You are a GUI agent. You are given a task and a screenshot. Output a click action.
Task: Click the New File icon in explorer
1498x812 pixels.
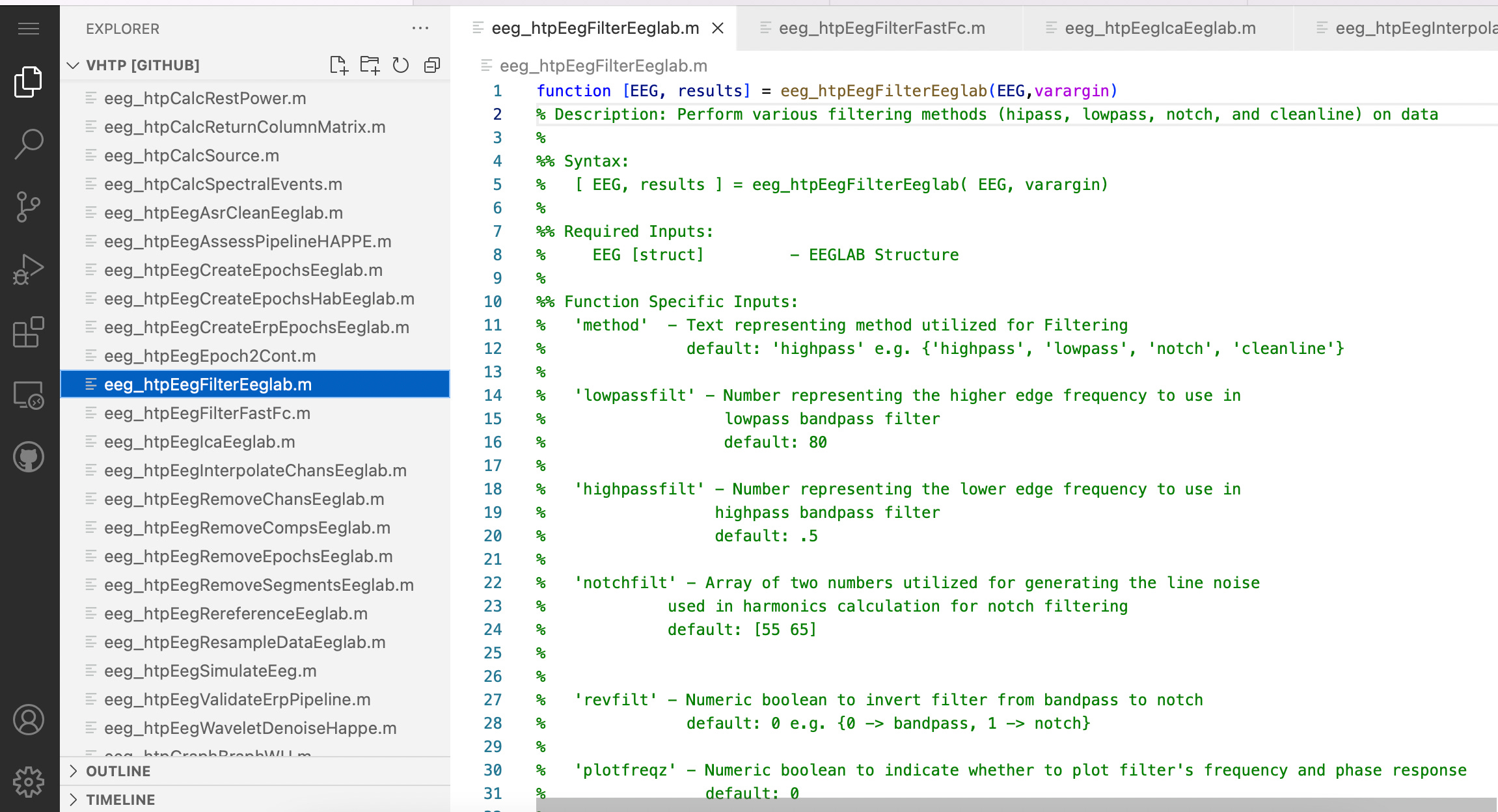click(x=338, y=65)
